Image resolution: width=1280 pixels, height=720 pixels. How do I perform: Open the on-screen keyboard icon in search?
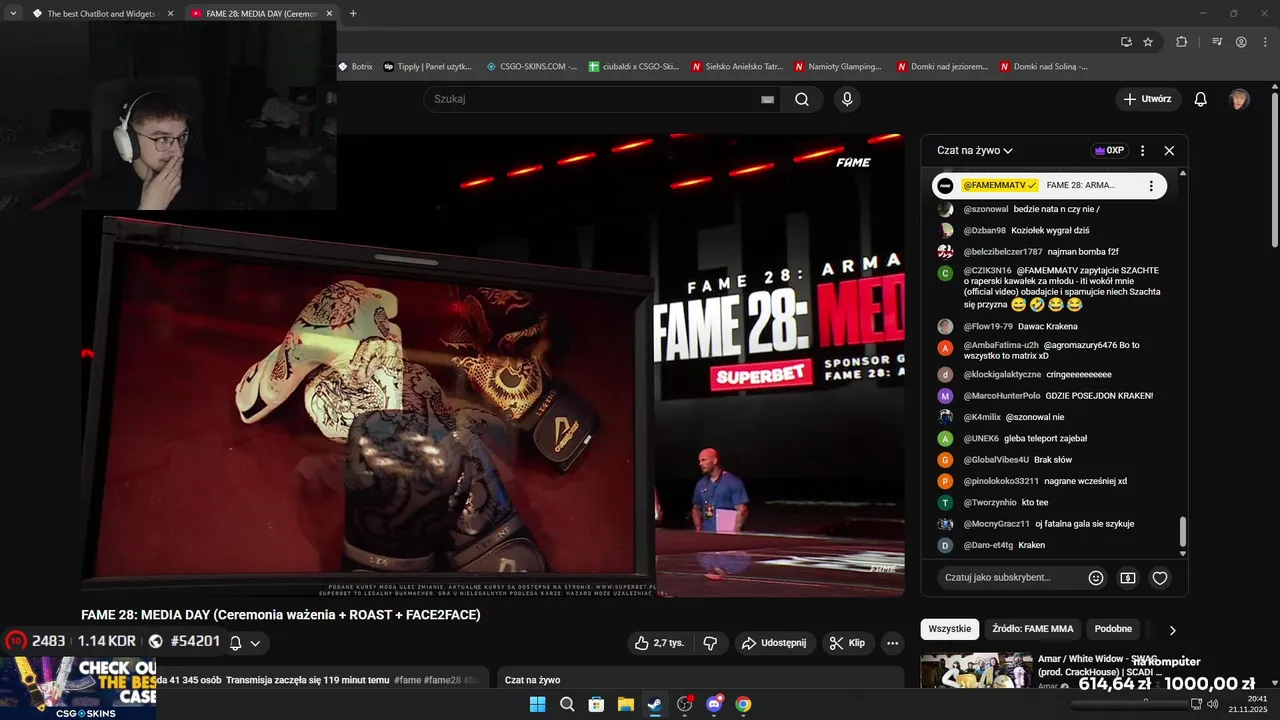pyautogui.click(x=767, y=99)
